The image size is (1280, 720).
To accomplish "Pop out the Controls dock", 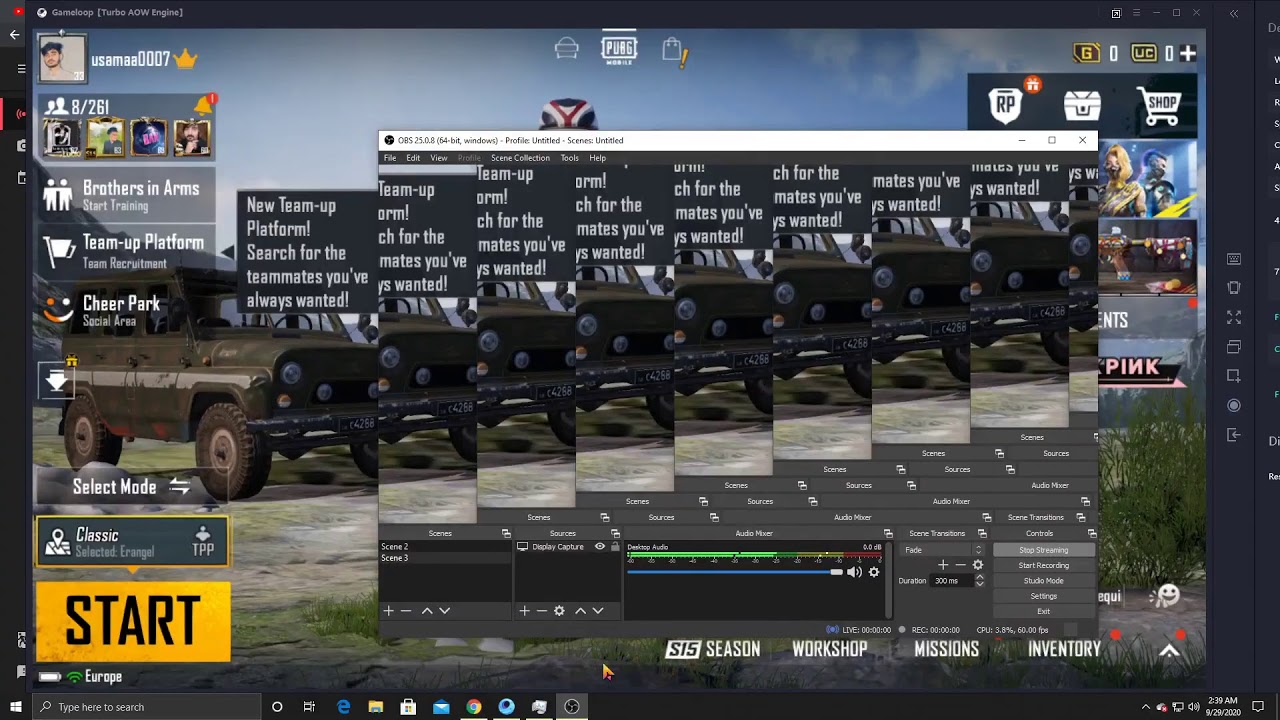I will [1092, 533].
